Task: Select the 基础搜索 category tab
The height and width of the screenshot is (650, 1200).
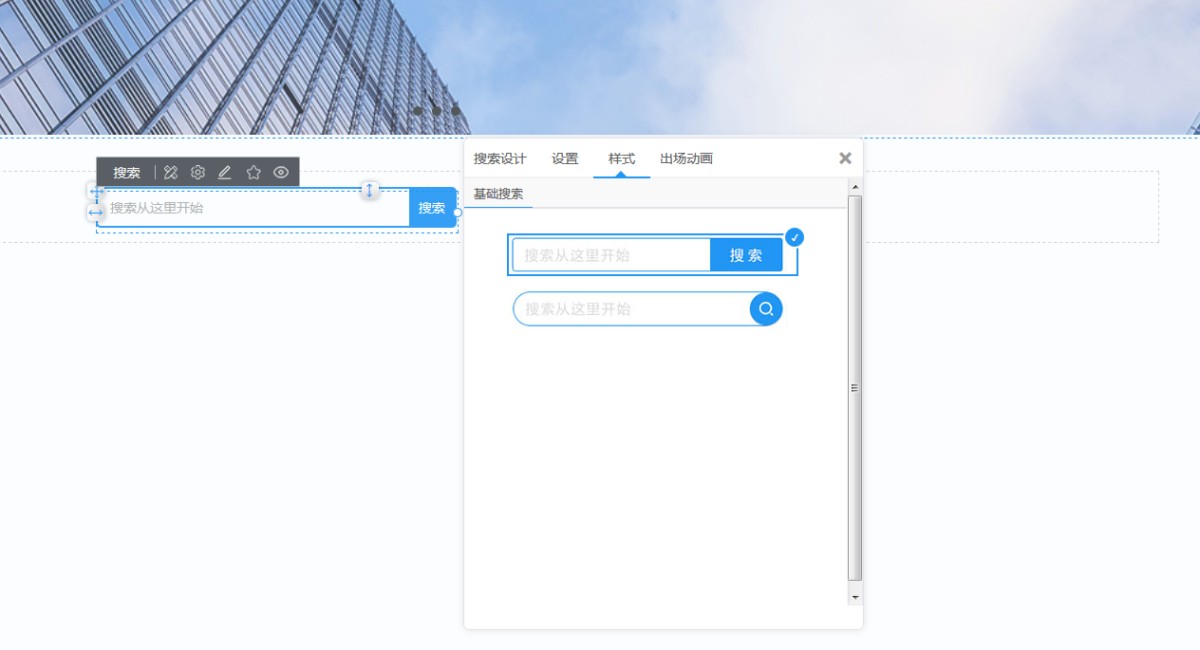Action: pyautogui.click(x=498, y=194)
